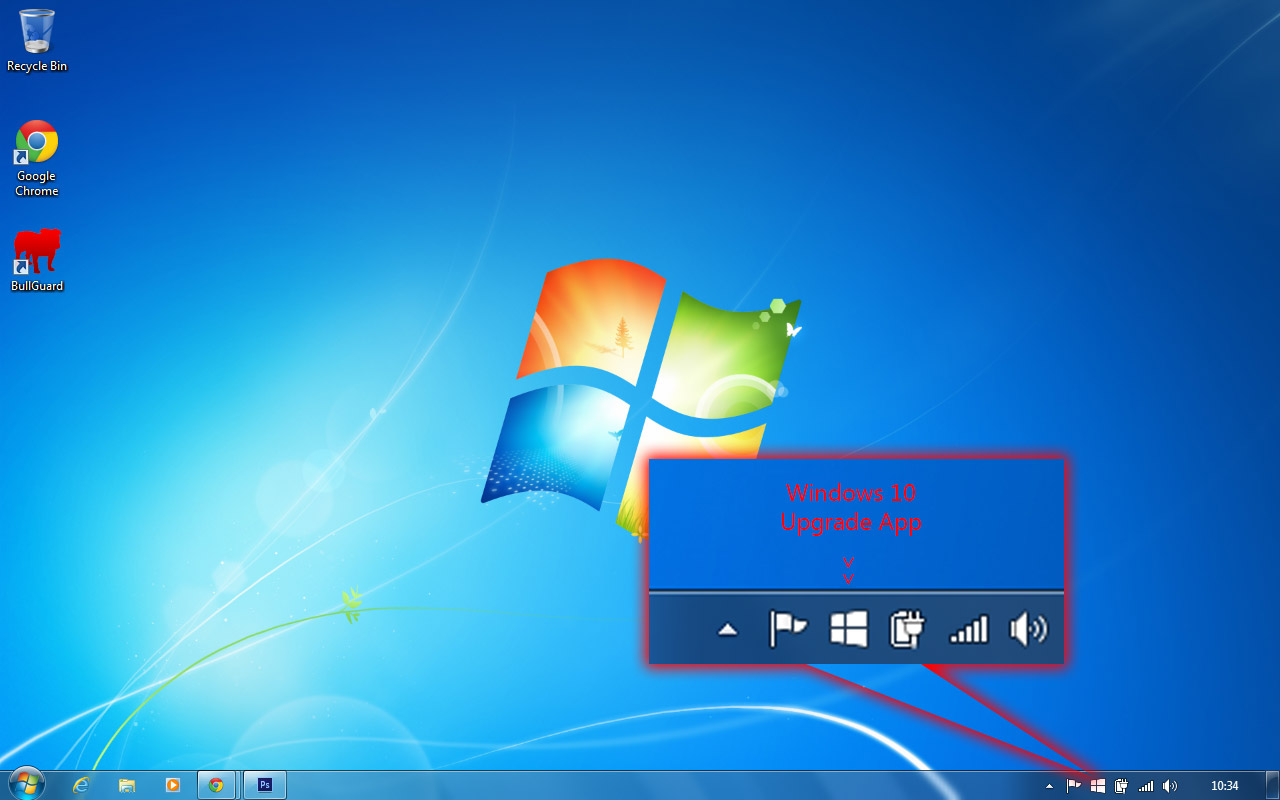The height and width of the screenshot is (800, 1280).
Task: Select the Google Chrome desktop shortcut
Action: pos(37,158)
